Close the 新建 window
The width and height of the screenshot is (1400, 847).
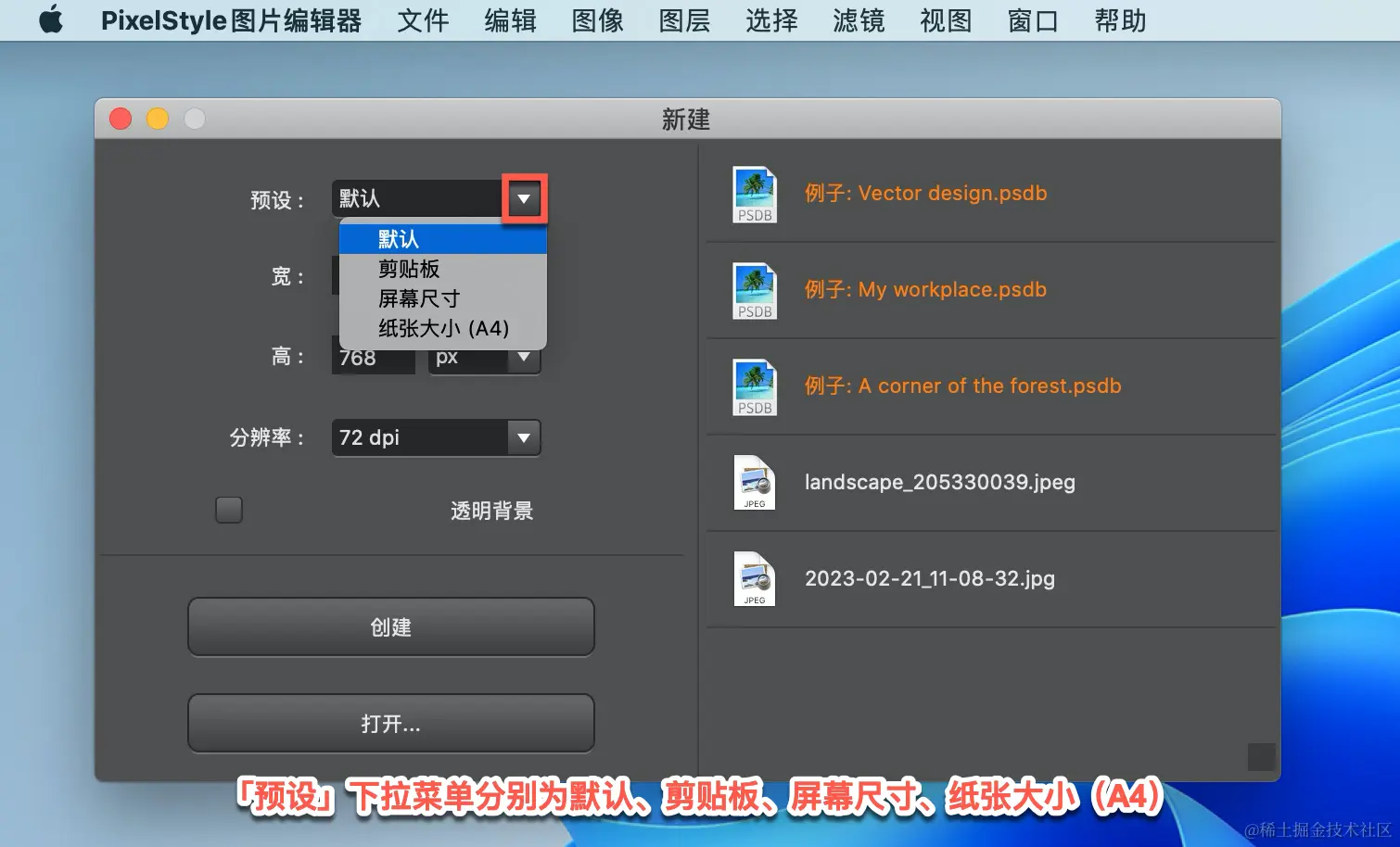[x=121, y=119]
